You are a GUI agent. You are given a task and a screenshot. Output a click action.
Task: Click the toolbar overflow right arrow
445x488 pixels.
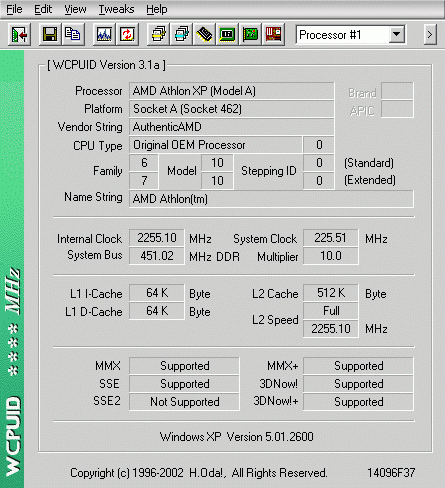point(430,34)
